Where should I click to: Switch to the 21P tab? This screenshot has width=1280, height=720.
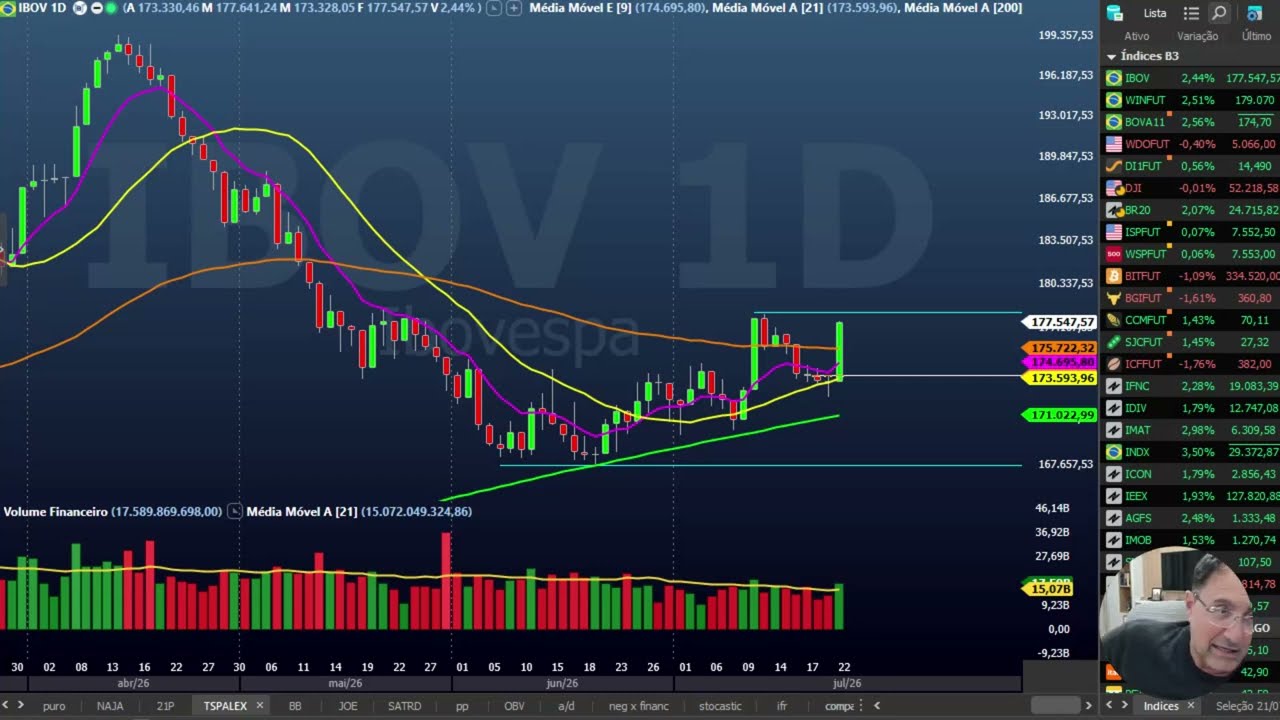165,706
